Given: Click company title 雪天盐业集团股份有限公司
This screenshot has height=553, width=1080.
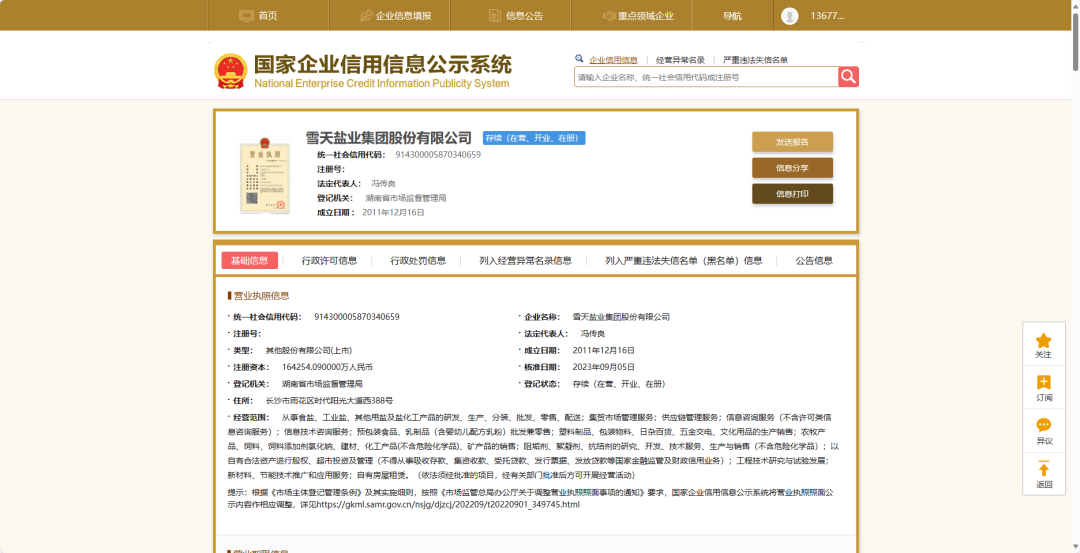Looking at the screenshot, I should coord(389,138).
